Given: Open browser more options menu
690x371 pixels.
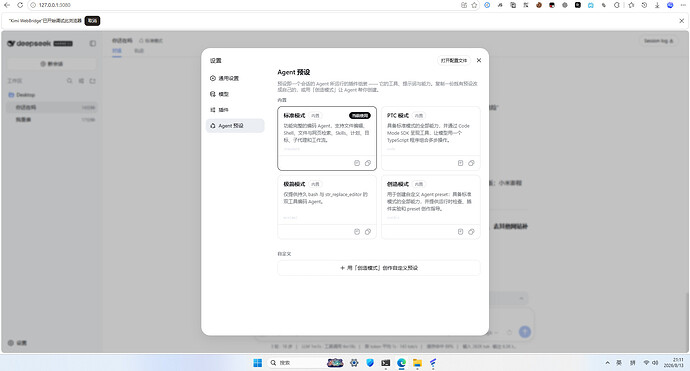Looking at the screenshot, I should click(683, 5).
